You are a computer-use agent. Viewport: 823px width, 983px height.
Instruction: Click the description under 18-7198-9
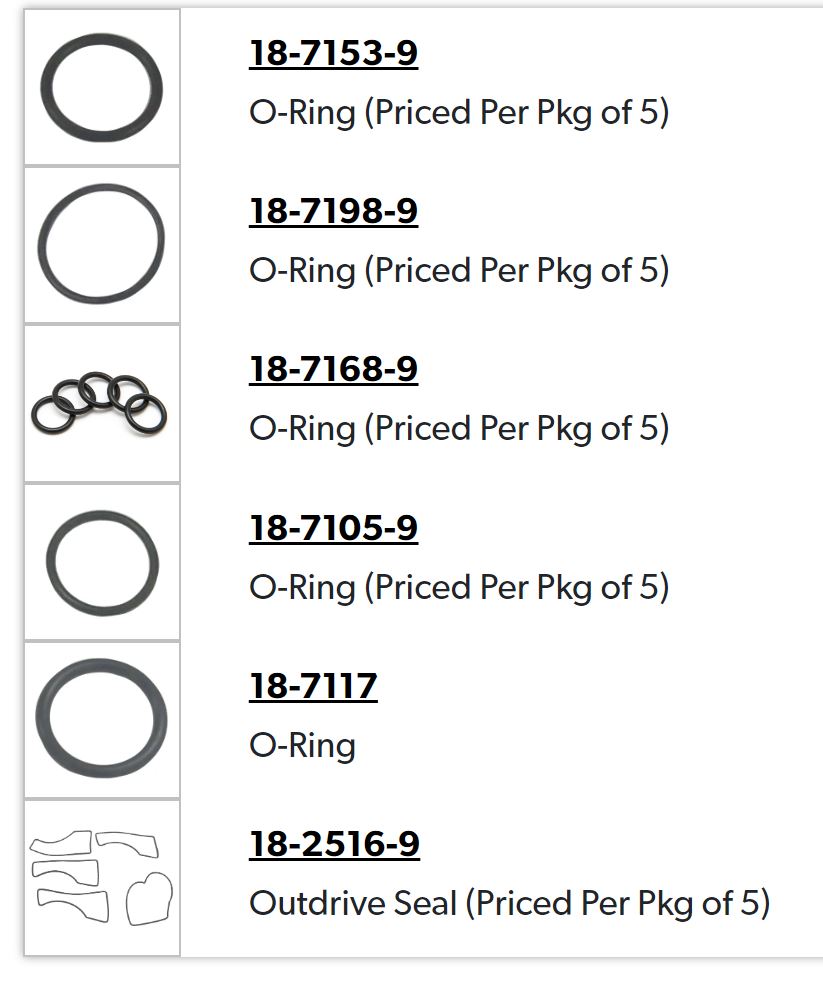pos(459,271)
